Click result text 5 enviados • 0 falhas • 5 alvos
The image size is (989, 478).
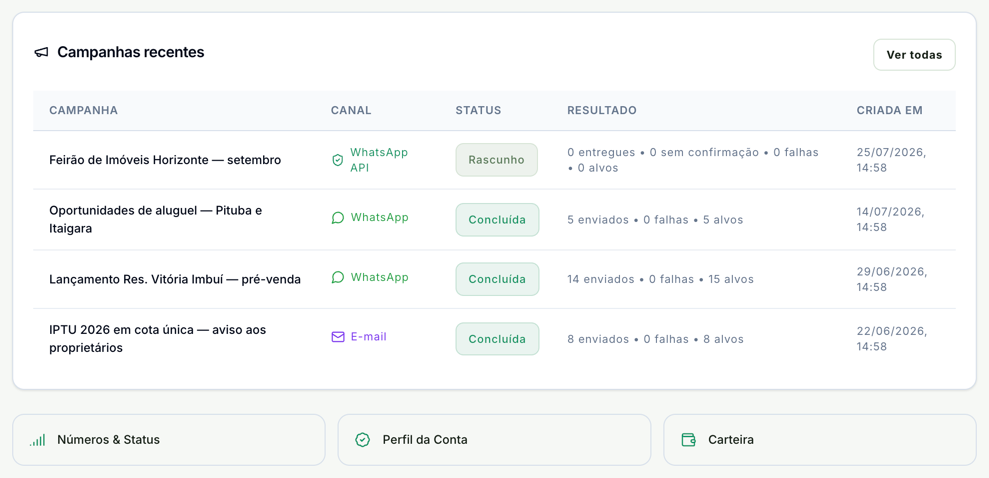click(x=655, y=220)
